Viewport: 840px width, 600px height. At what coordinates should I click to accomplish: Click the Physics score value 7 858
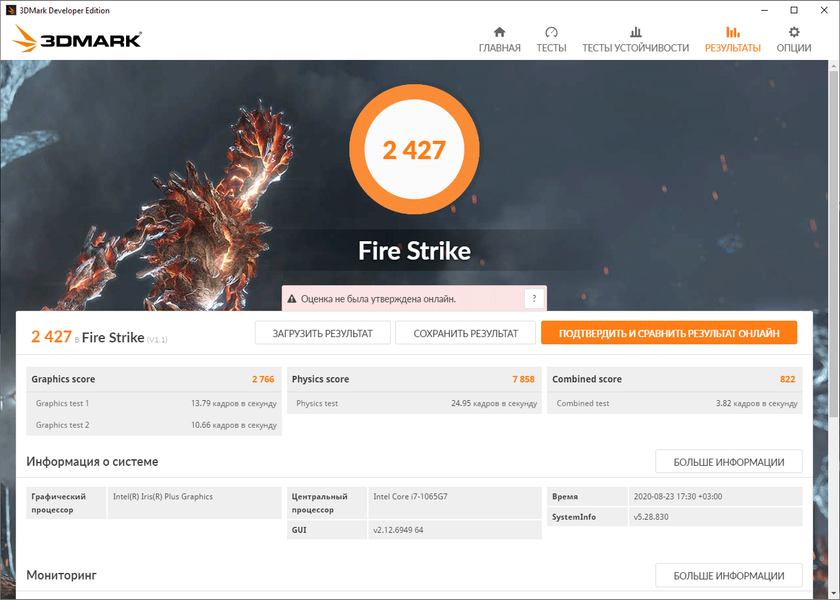tap(523, 379)
